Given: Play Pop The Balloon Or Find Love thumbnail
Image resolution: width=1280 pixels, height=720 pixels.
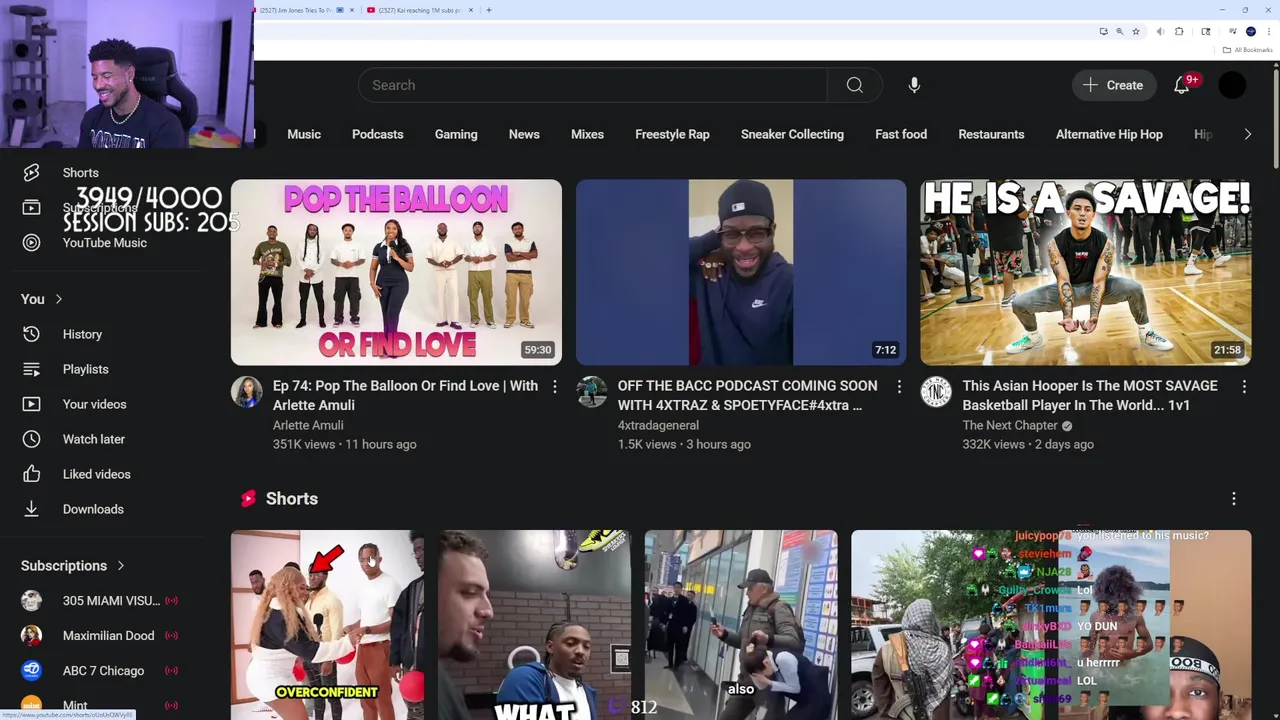Looking at the screenshot, I should [396, 272].
